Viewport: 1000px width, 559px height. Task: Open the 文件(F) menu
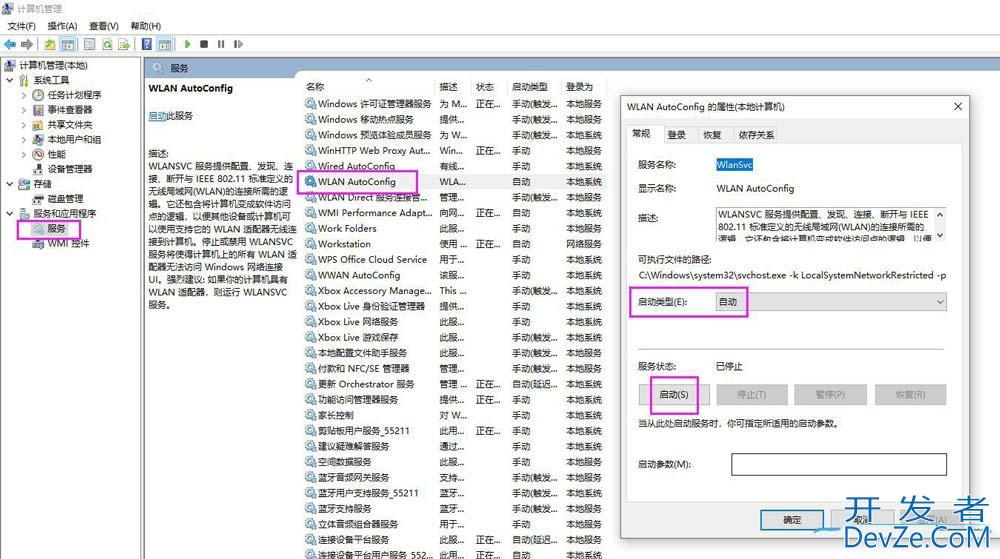pyautogui.click(x=22, y=26)
